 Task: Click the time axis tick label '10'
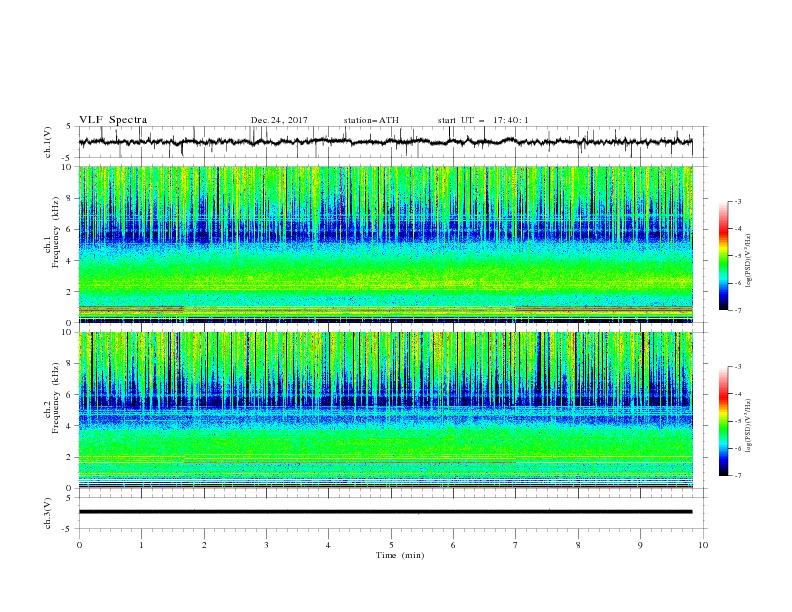tap(703, 545)
